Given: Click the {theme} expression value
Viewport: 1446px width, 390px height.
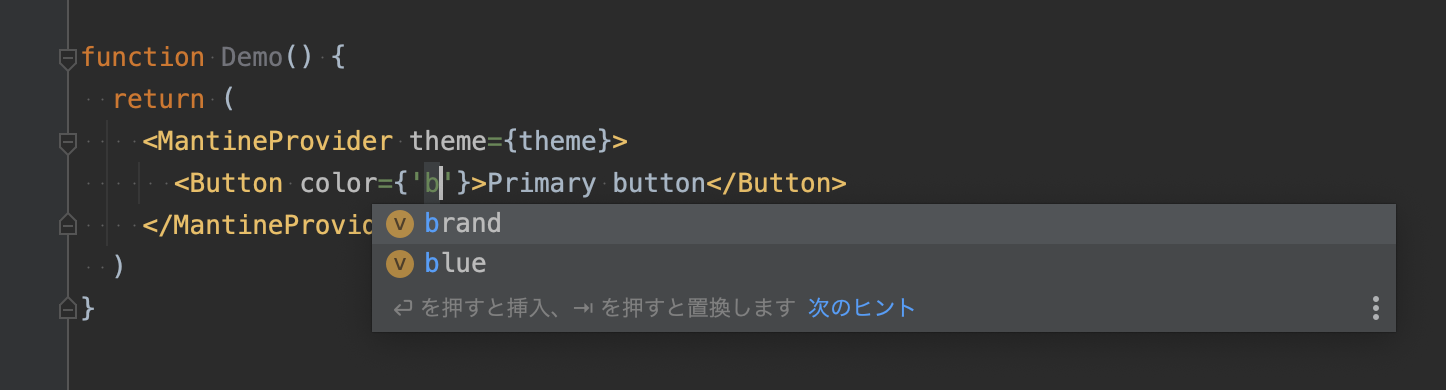Looking at the screenshot, I should click(x=557, y=141).
